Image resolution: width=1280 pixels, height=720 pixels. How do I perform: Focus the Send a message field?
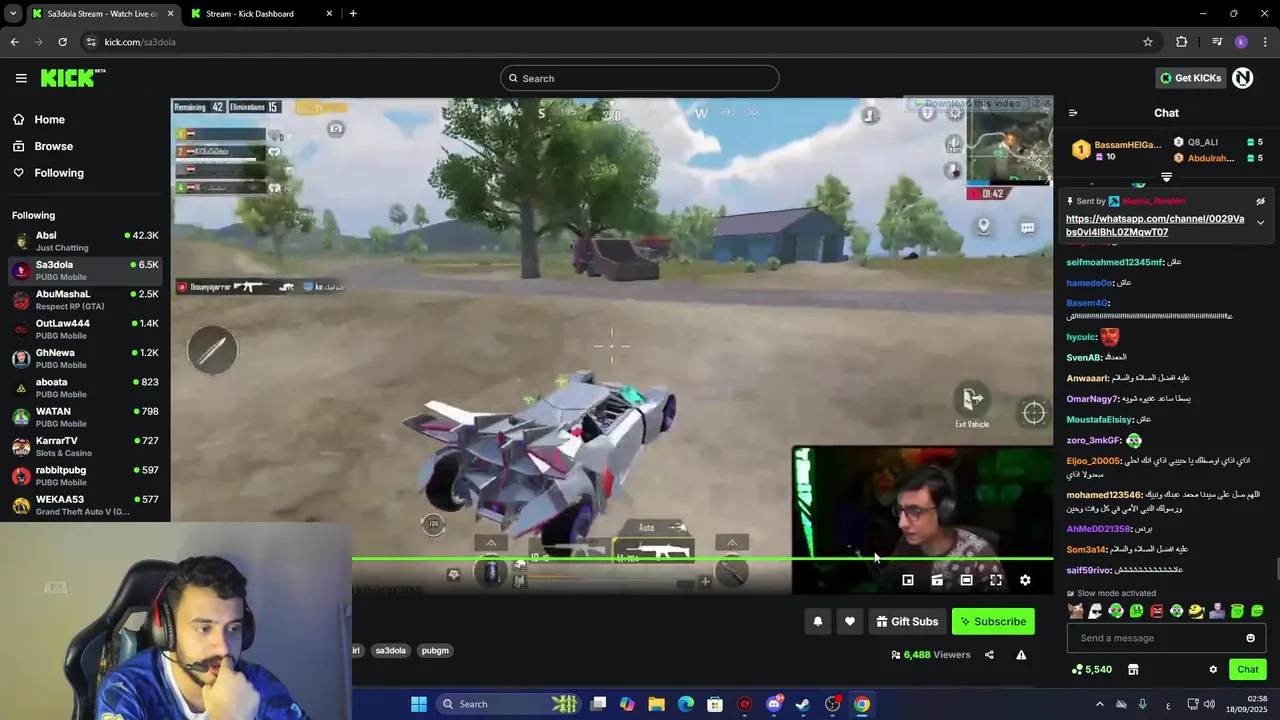[x=1166, y=638]
